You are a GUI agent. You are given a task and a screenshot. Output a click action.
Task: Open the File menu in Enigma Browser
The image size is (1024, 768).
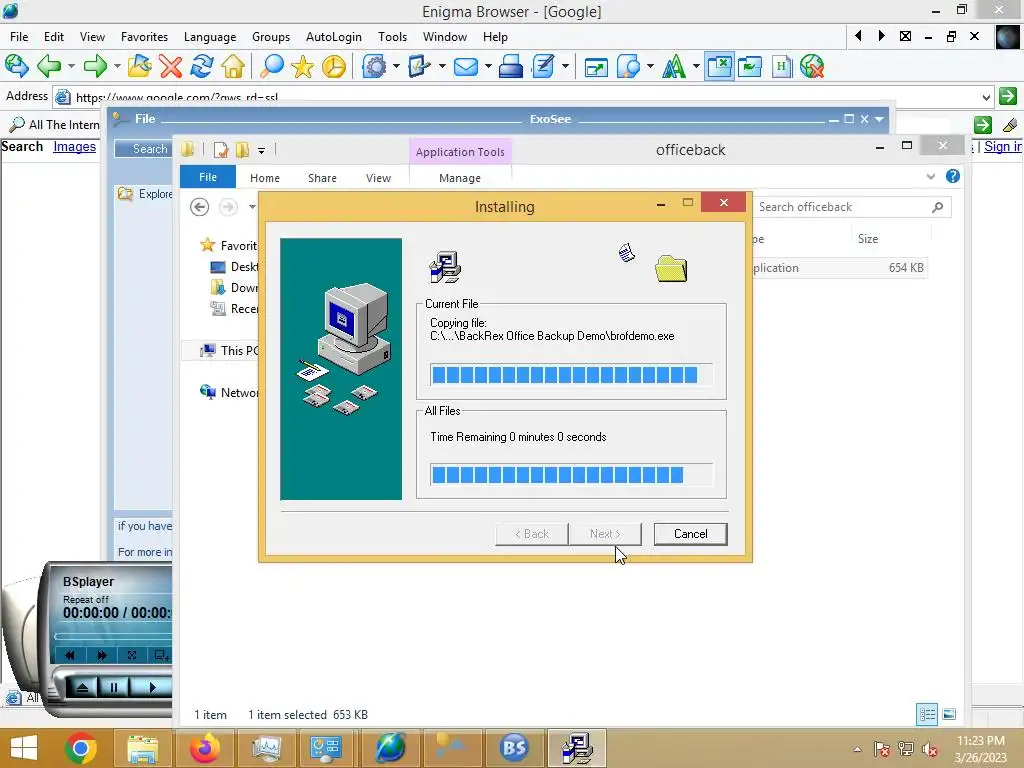19,37
